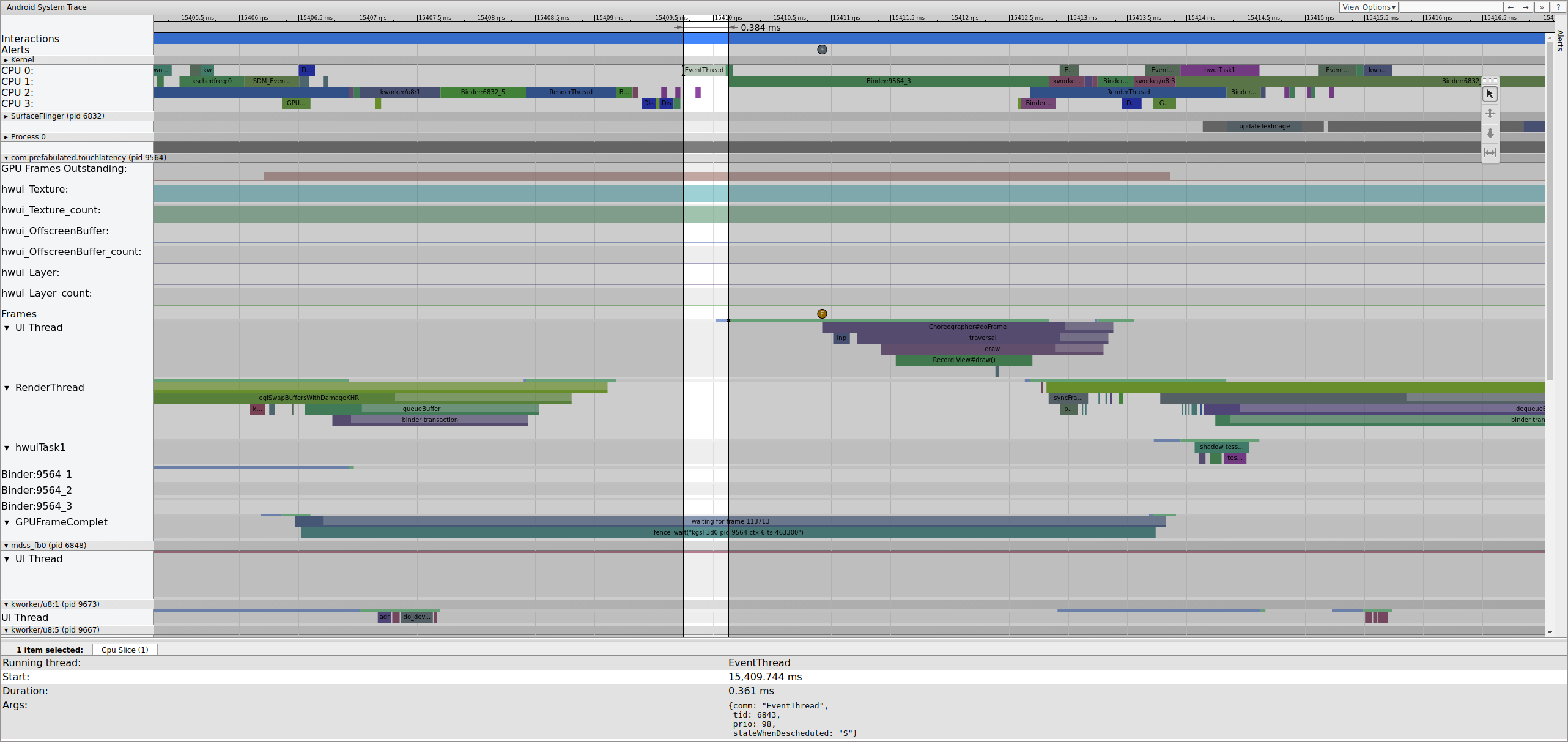
Task: Click the previous search result arrow
Action: tap(1511, 7)
